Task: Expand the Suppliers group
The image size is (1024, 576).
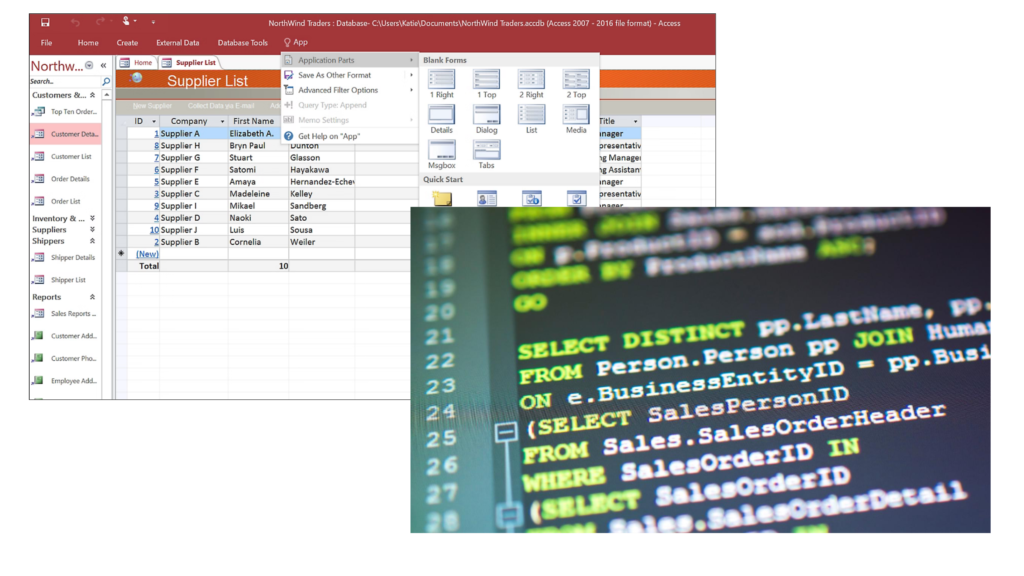Action: pos(92,230)
